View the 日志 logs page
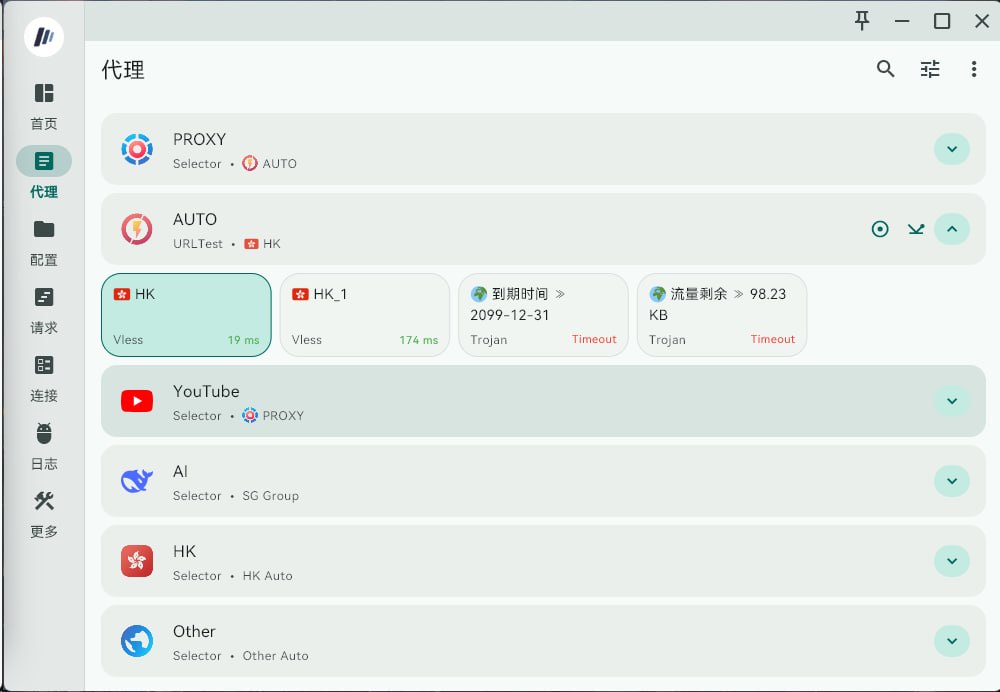This screenshot has width=1000, height=692. 43,446
